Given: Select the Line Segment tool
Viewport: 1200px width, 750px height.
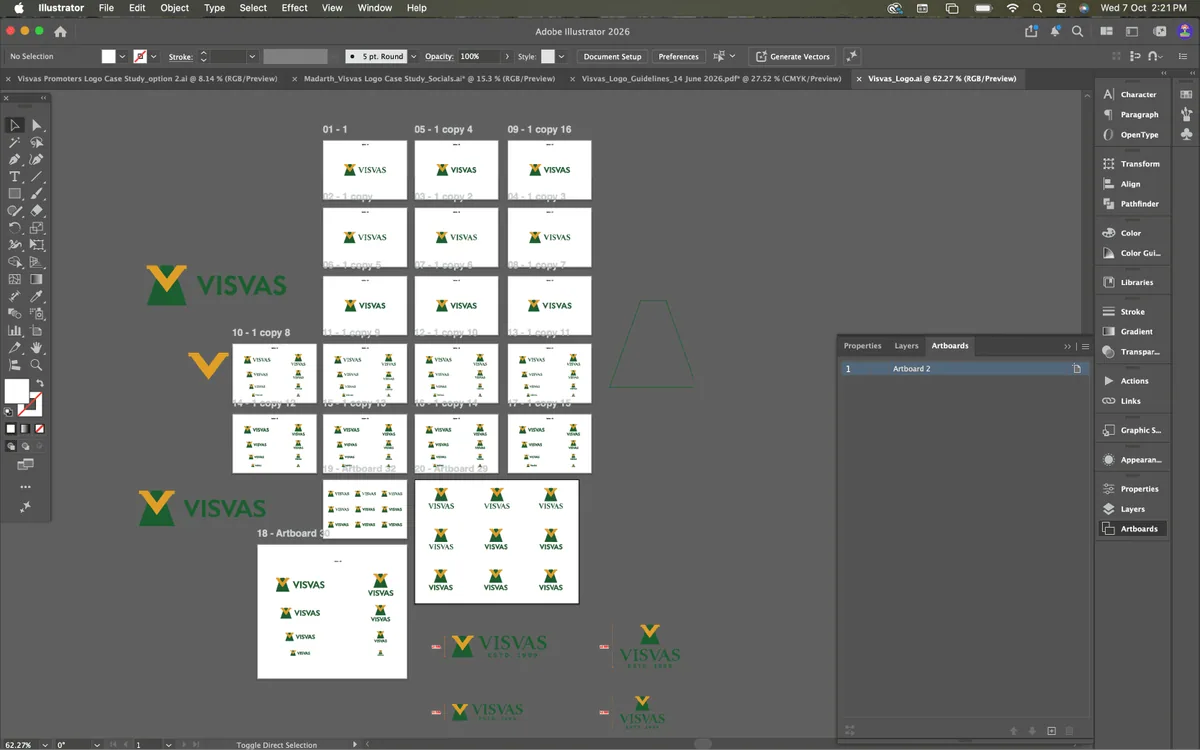Looking at the screenshot, I should pyautogui.click(x=36, y=176).
